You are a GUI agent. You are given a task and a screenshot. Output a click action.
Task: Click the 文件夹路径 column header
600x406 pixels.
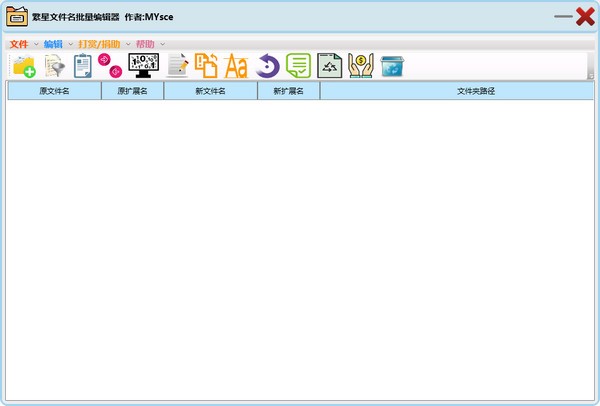pyautogui.click(x=457, y=91)
